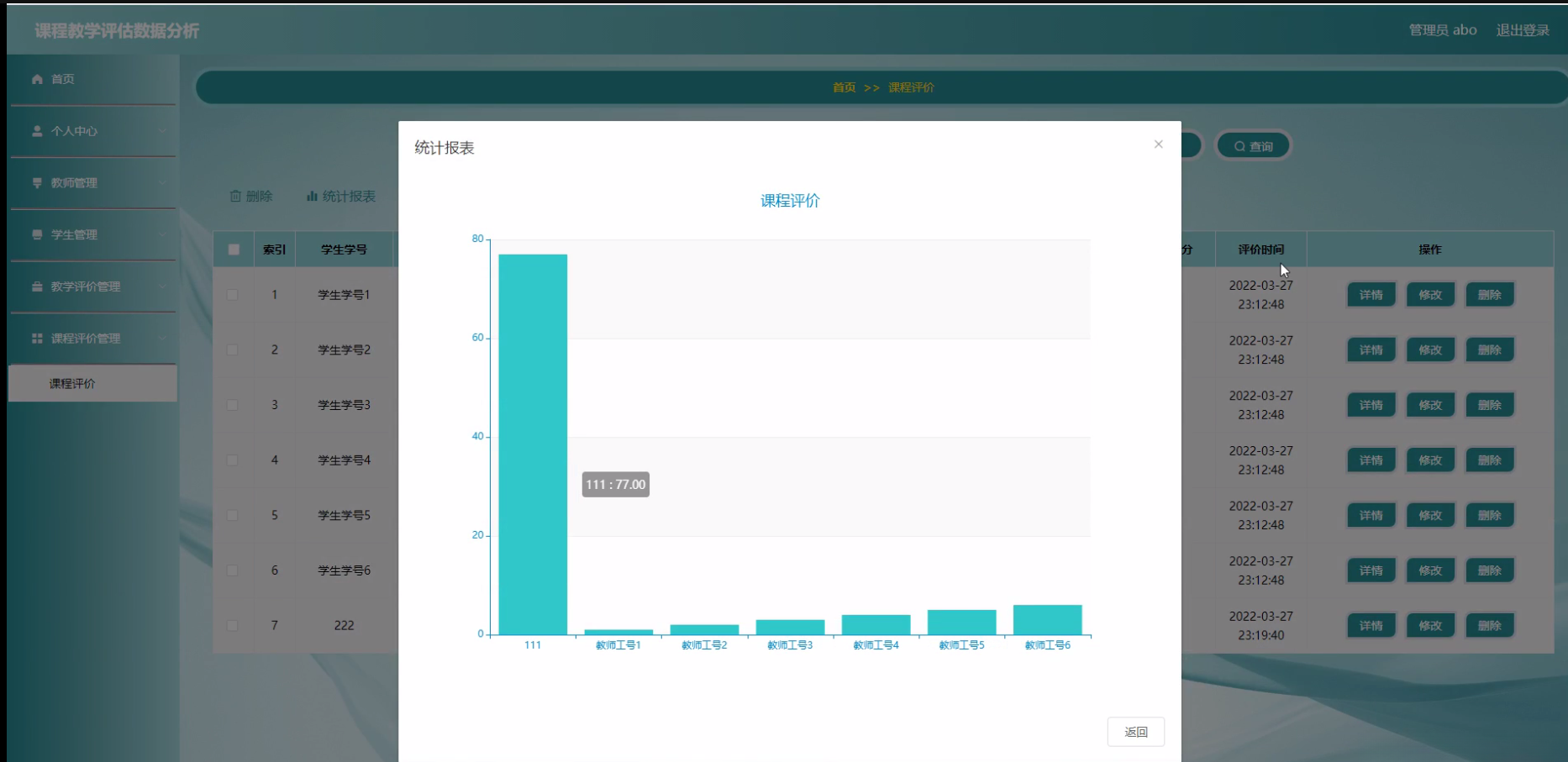The height and width of the screenshot is (762, 1568).
Task: Click 退出登录 at the top right
Action: [x=1523, y=29]
